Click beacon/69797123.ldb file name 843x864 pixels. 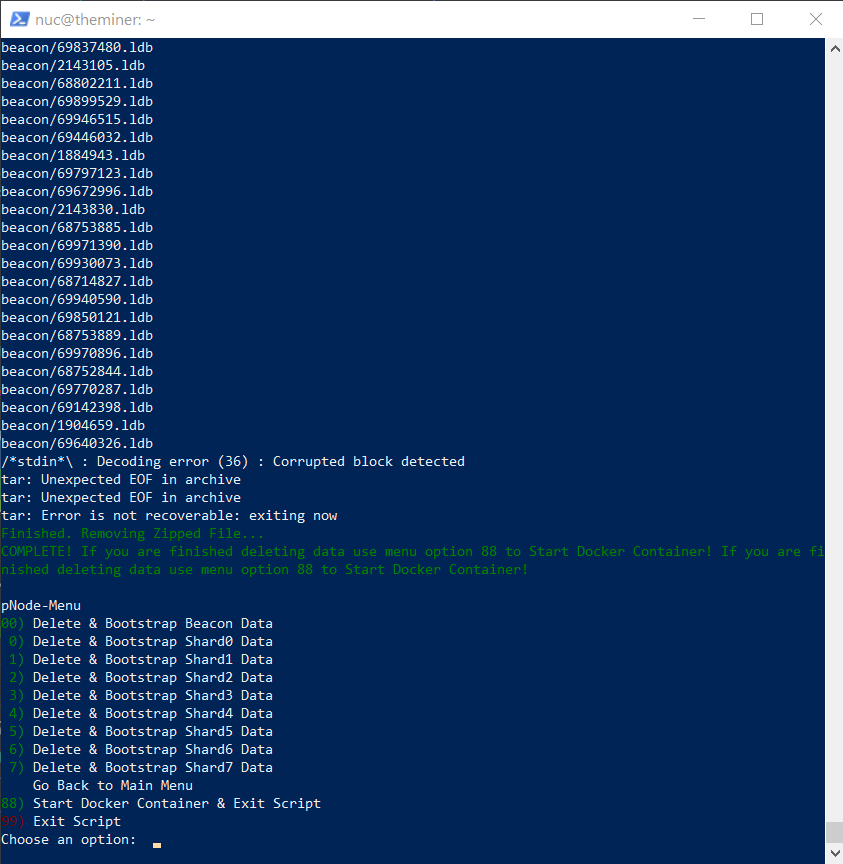[77, 174]
